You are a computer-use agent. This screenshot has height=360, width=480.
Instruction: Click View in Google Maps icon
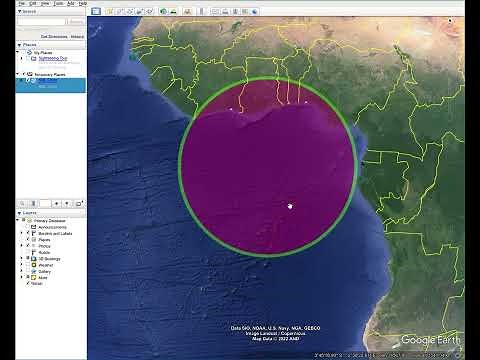pos(245,11)
